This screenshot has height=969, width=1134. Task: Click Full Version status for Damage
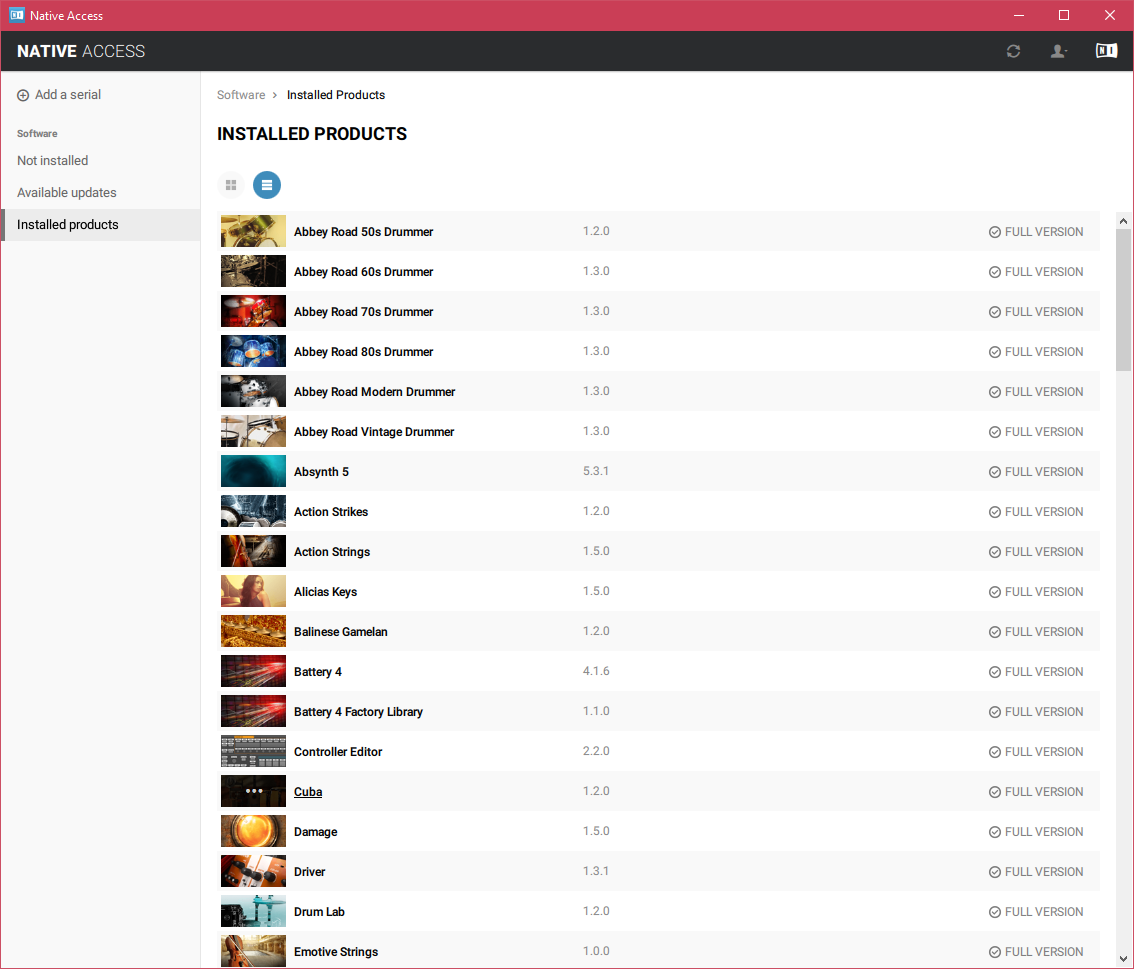[1036, 832]
